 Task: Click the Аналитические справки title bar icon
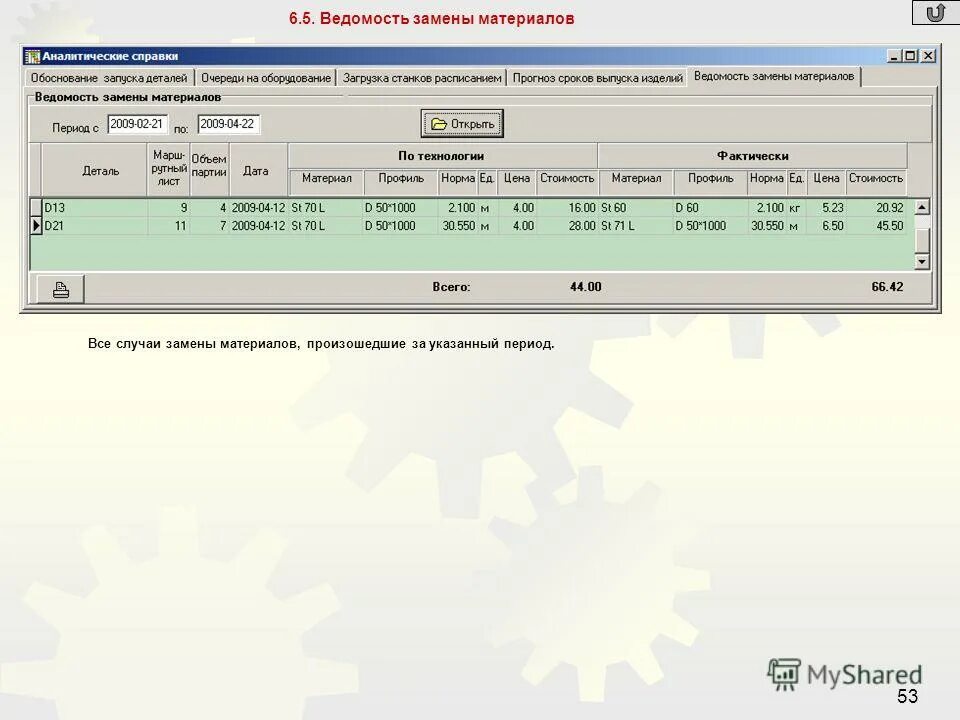(34, 54)
